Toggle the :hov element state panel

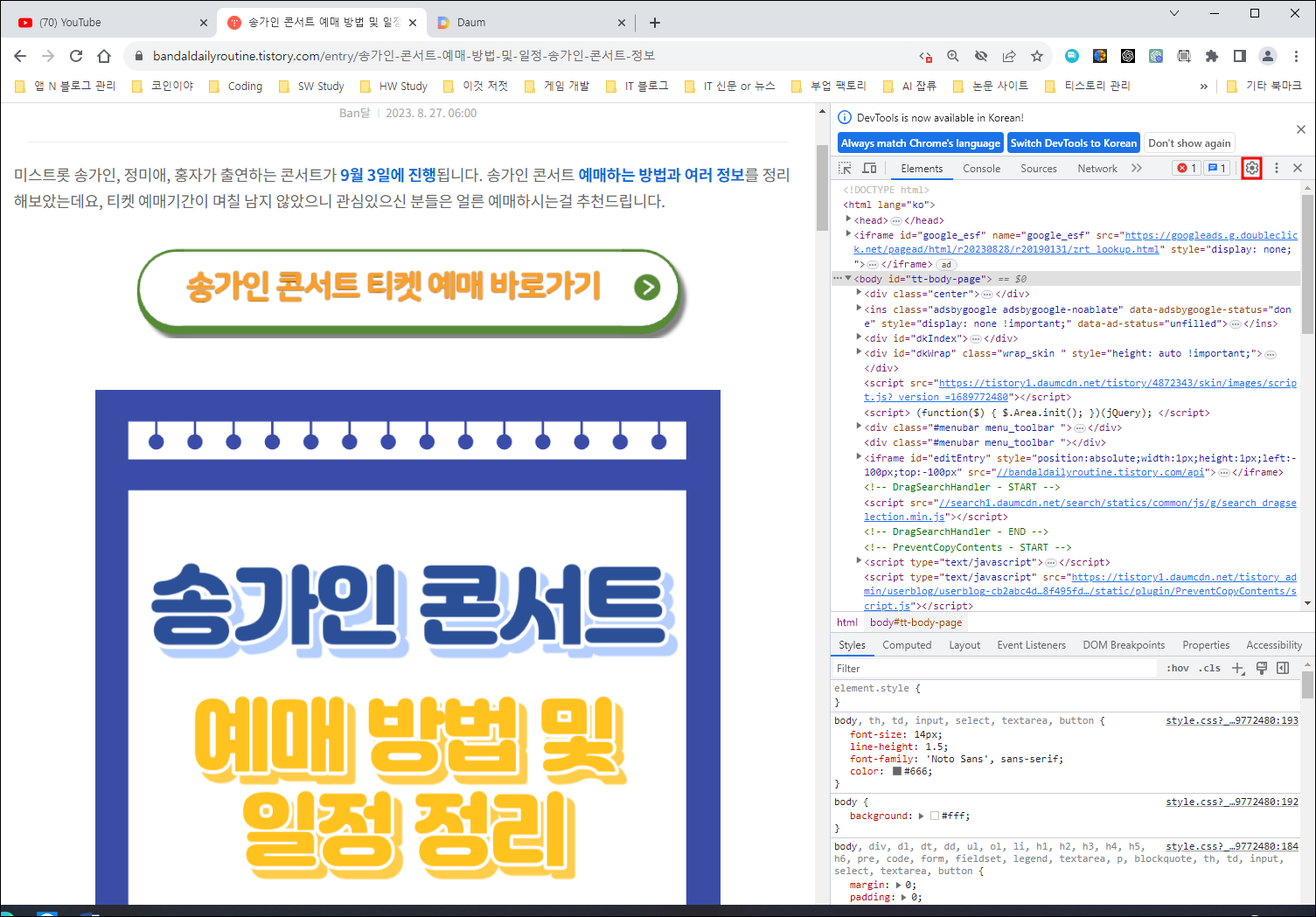coord(1178,668)
